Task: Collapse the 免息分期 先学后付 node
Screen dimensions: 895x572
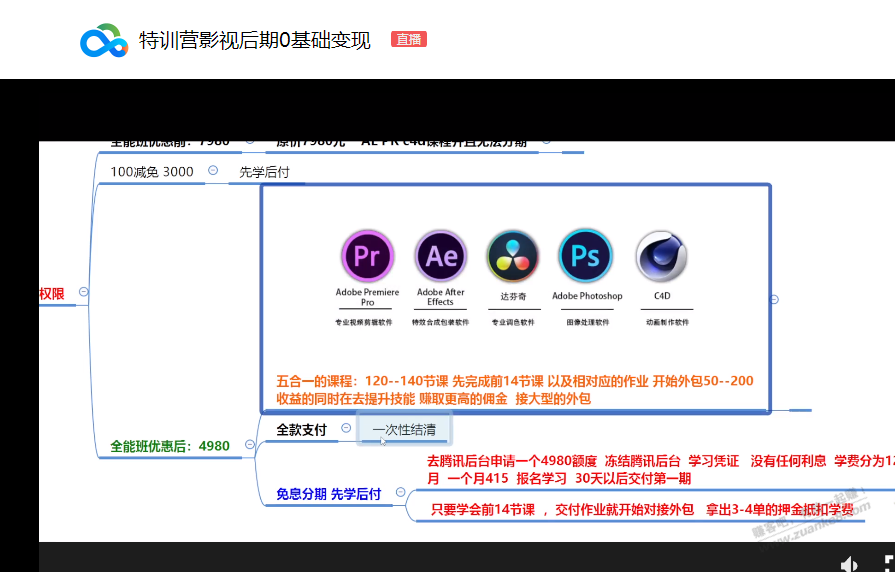Action: [401, 492]
